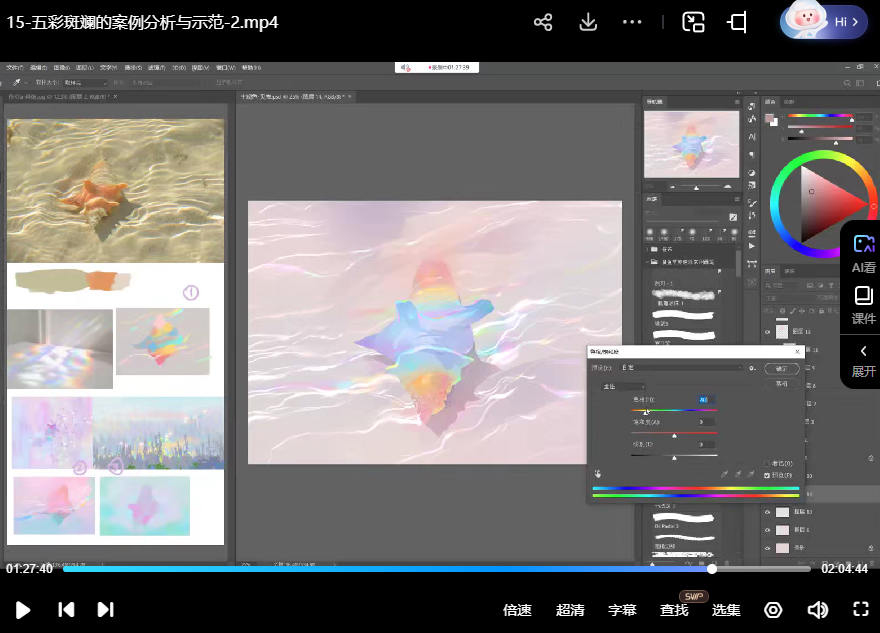Switch to picture-in-picture mini window mode

coord(693,22)
